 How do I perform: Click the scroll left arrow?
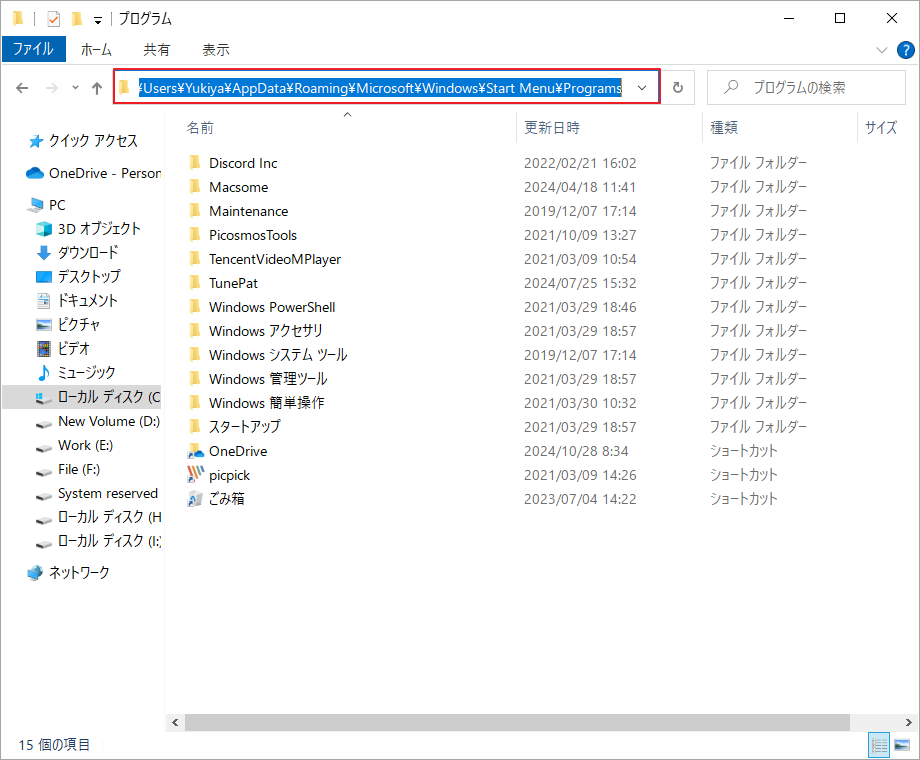pyautogui.click(x=175, y=722)
